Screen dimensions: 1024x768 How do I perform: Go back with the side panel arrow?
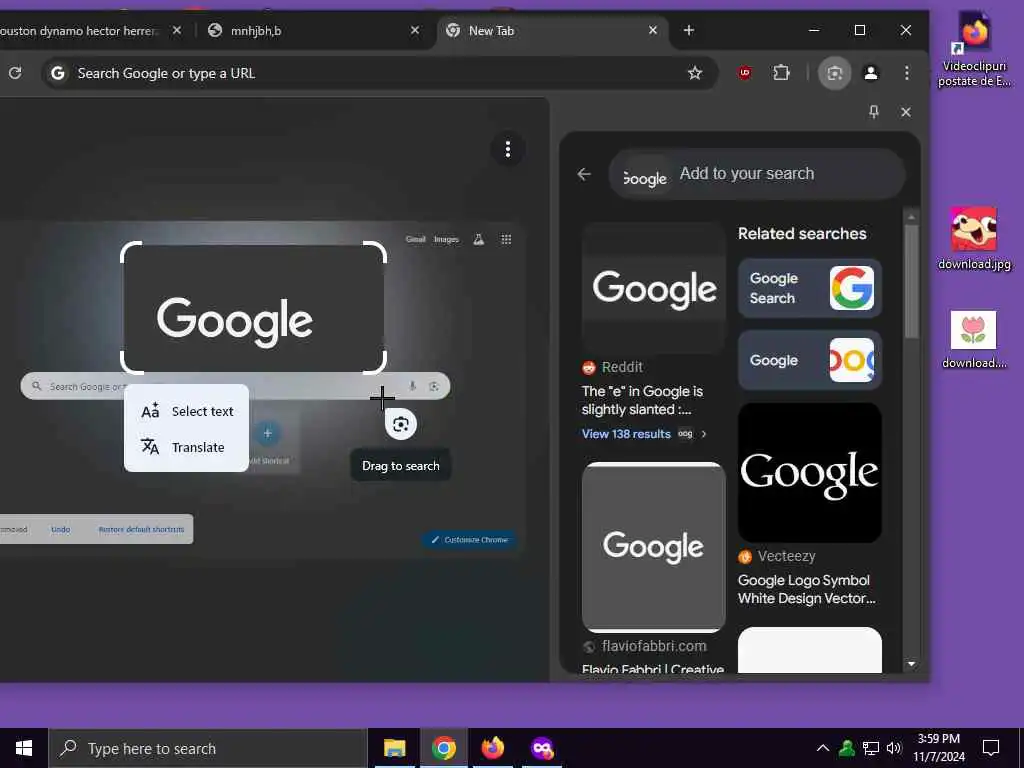(584, 174)
